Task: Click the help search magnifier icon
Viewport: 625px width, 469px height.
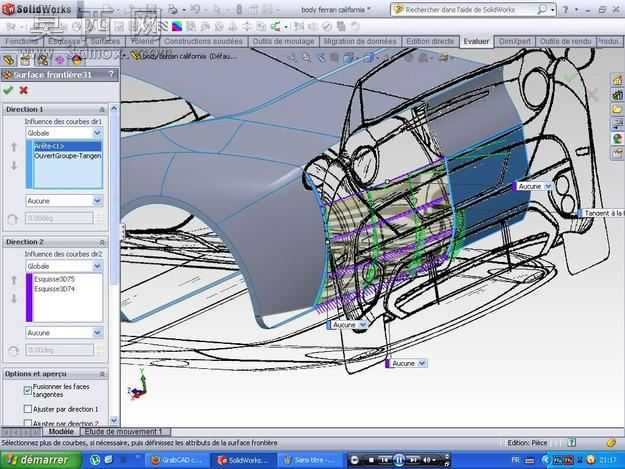Action: coord(542,10)
